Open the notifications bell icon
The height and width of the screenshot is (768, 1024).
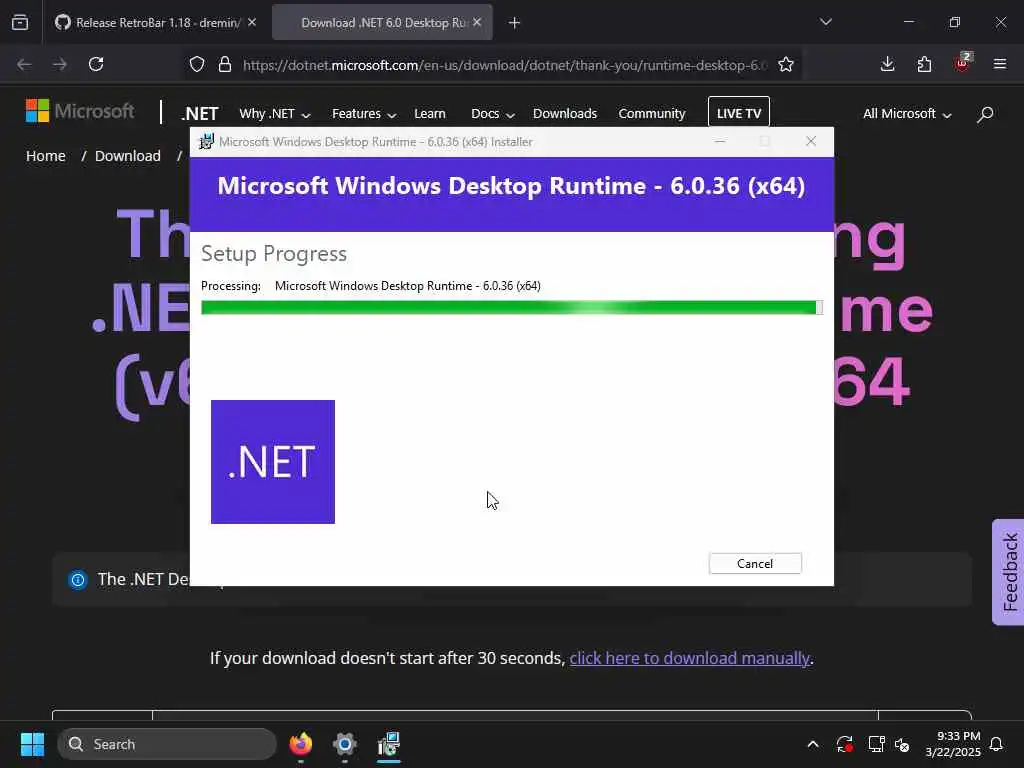pos(997,744)
